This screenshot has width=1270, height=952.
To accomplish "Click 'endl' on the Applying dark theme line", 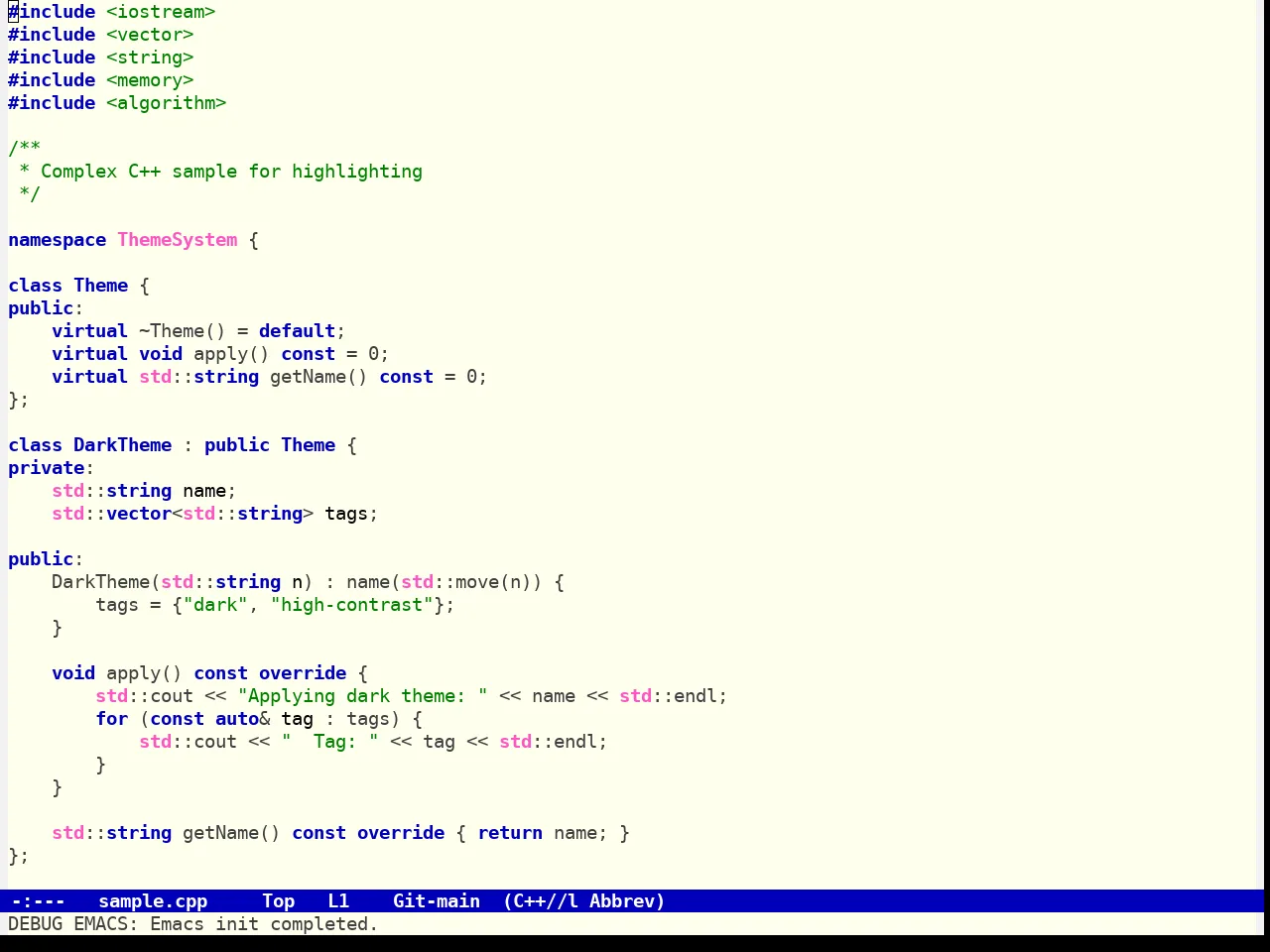I will click(696, 696).
